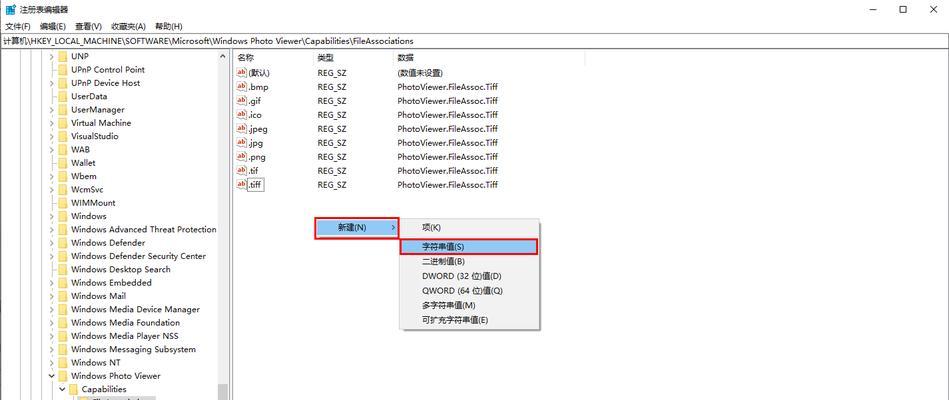
Task: Choose 二进制值(B) from the submenu
Action: pyautogui.click(x=469, y=261)
